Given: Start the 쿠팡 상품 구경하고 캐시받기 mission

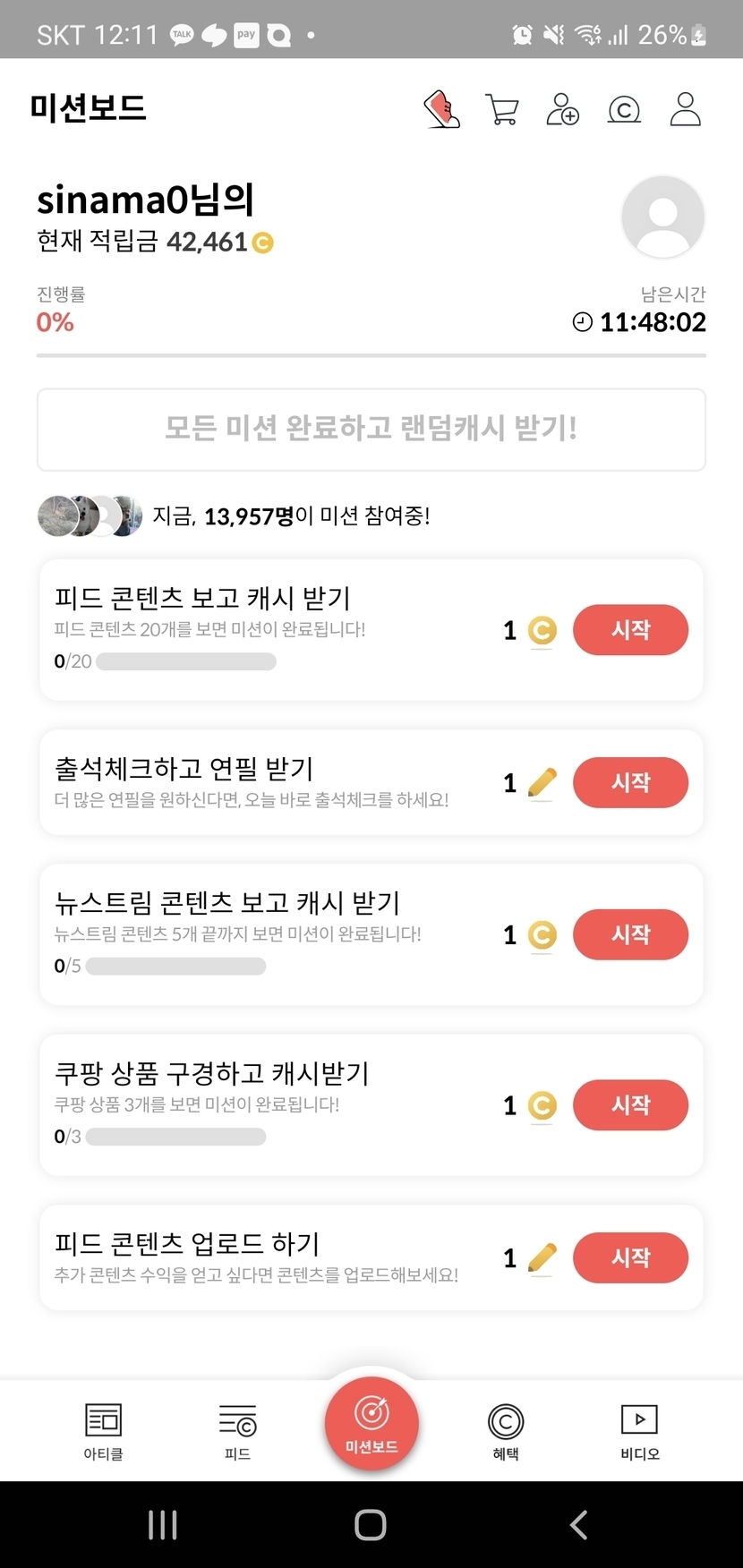Looking at the screenshot, I should (630, 1105).
